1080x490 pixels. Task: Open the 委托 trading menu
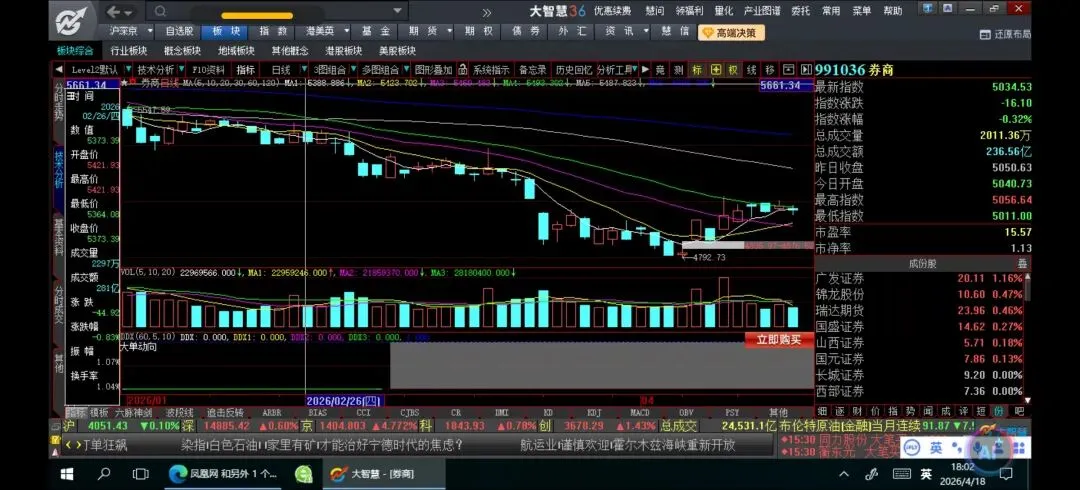[x=800, y=11]
